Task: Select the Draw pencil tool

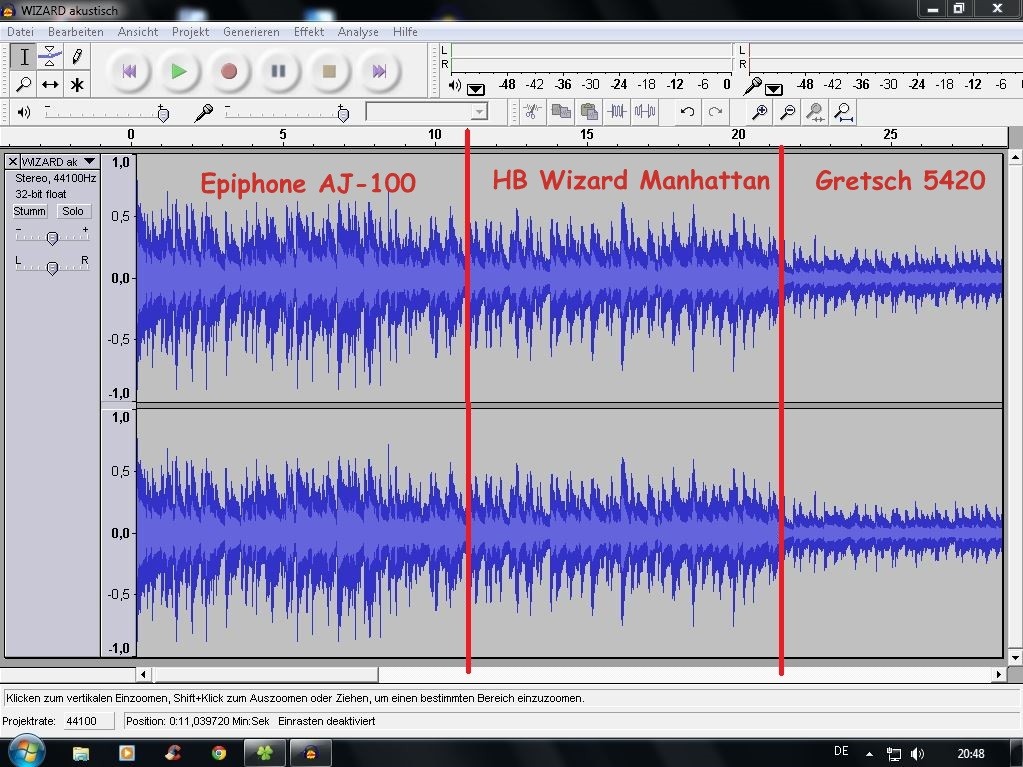Action: (x=76, y=57)
